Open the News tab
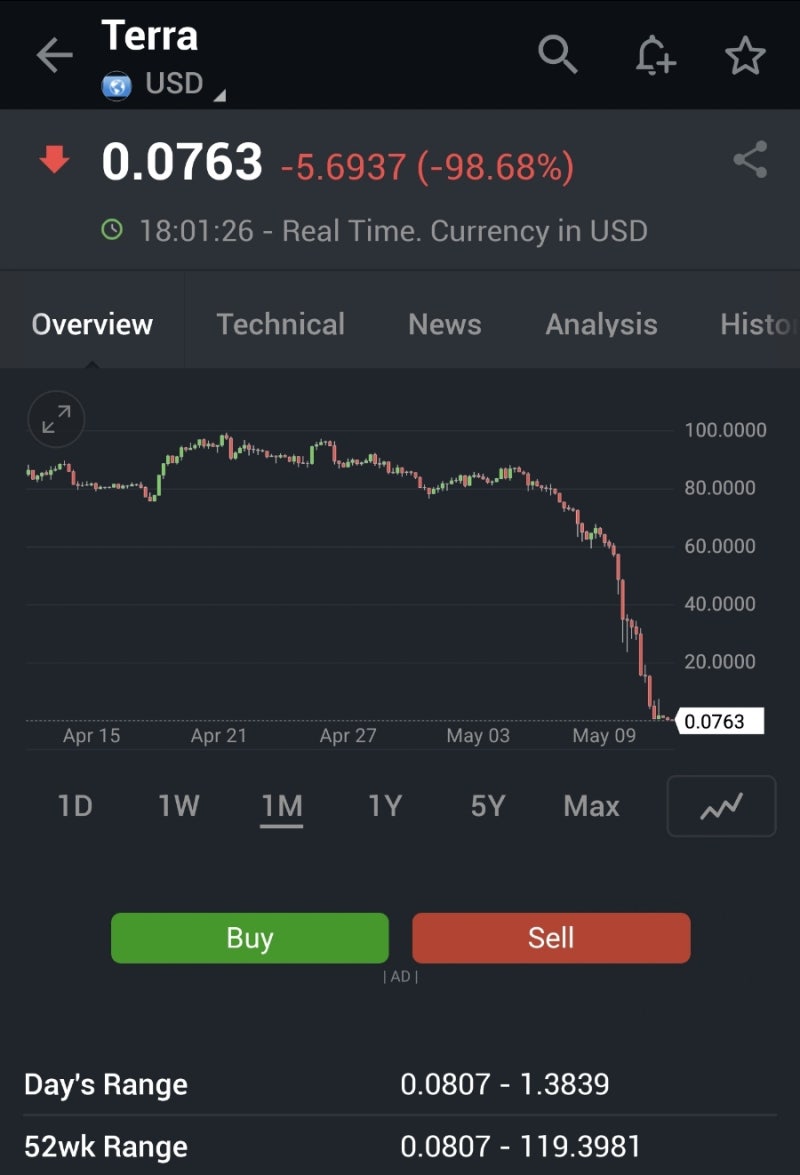 point(444,324)
